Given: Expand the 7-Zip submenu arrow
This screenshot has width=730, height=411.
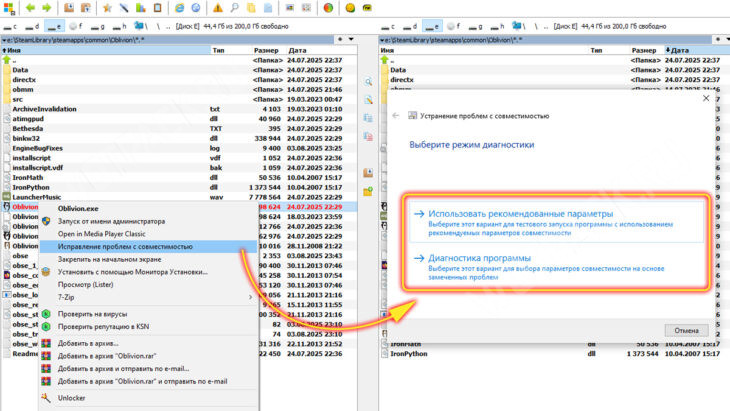Looking at the screenshot, I should pyautogui.click(x=250, y=297).
